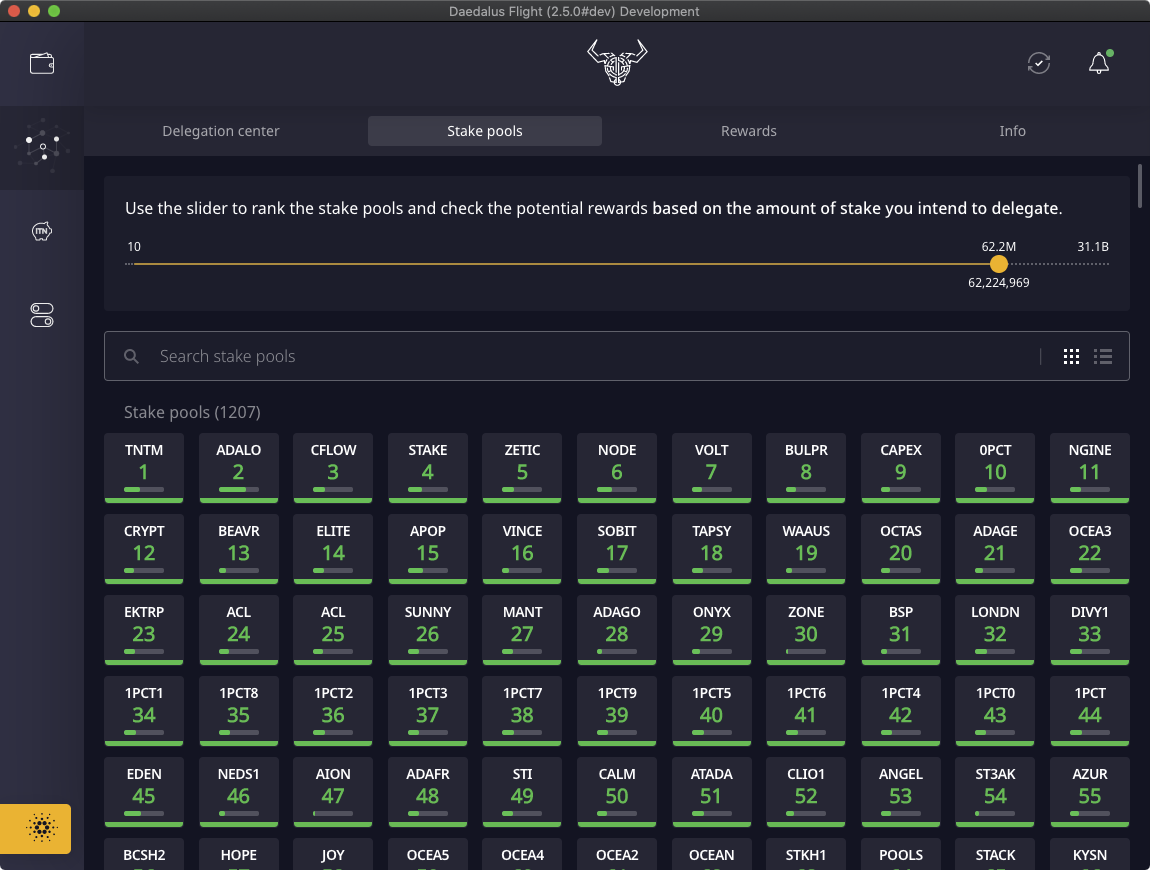1150x870 pixels.
Task: Click the sync status icon in header
Action: click(x=1039, y=63)
